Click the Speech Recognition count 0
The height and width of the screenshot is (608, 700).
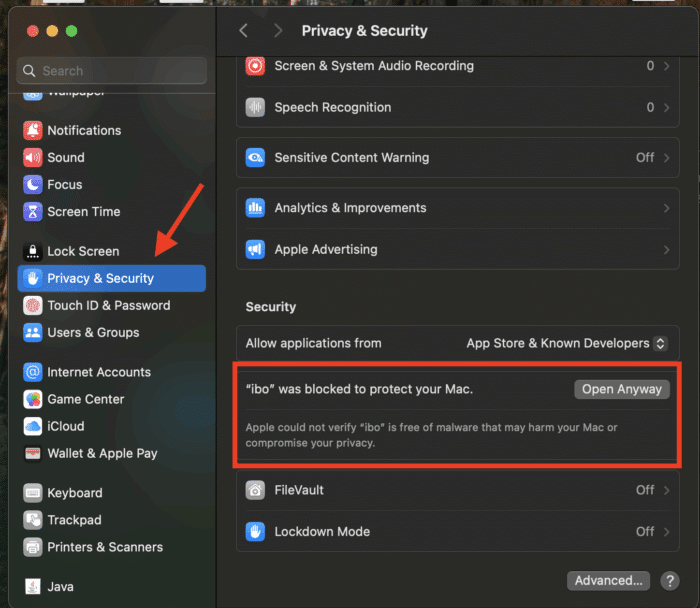point(650,108)
